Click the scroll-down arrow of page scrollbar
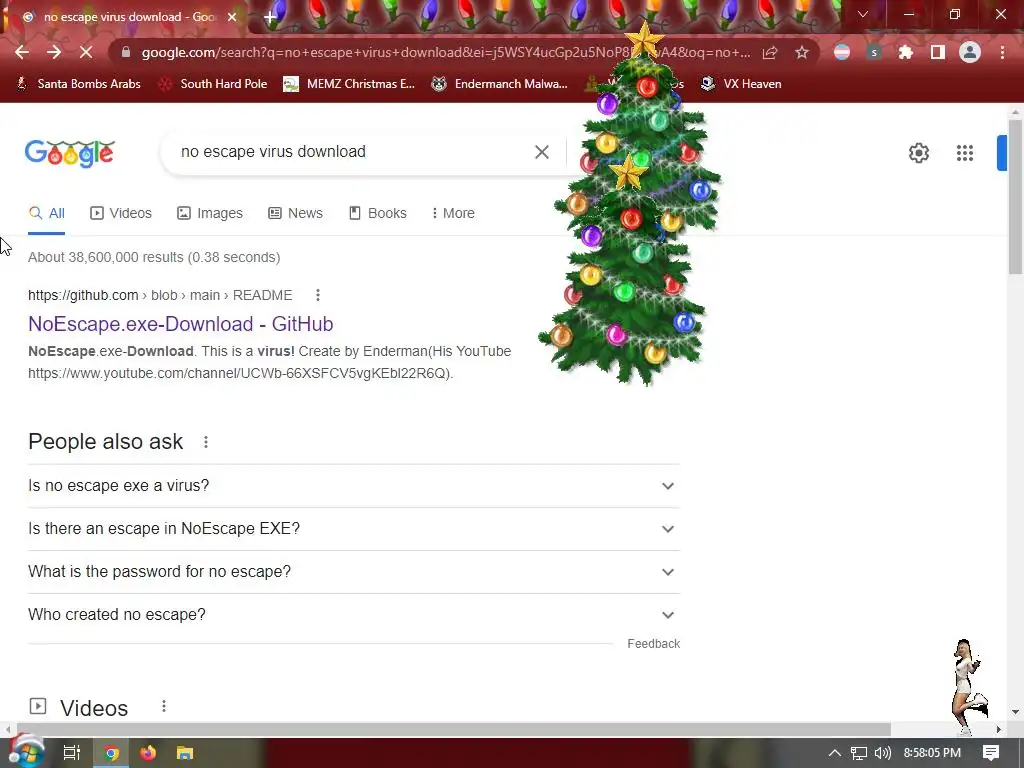1024x768 pixels. click(1015, 712)
